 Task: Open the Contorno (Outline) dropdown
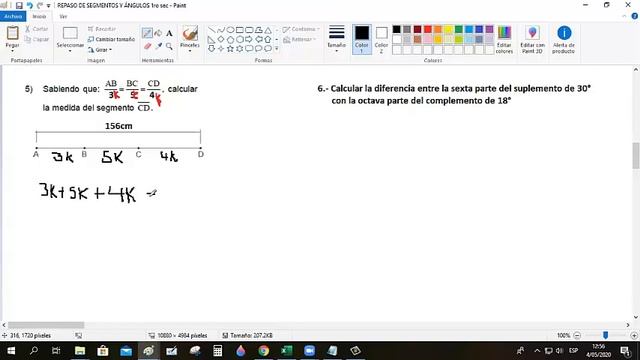coord(301,29)
